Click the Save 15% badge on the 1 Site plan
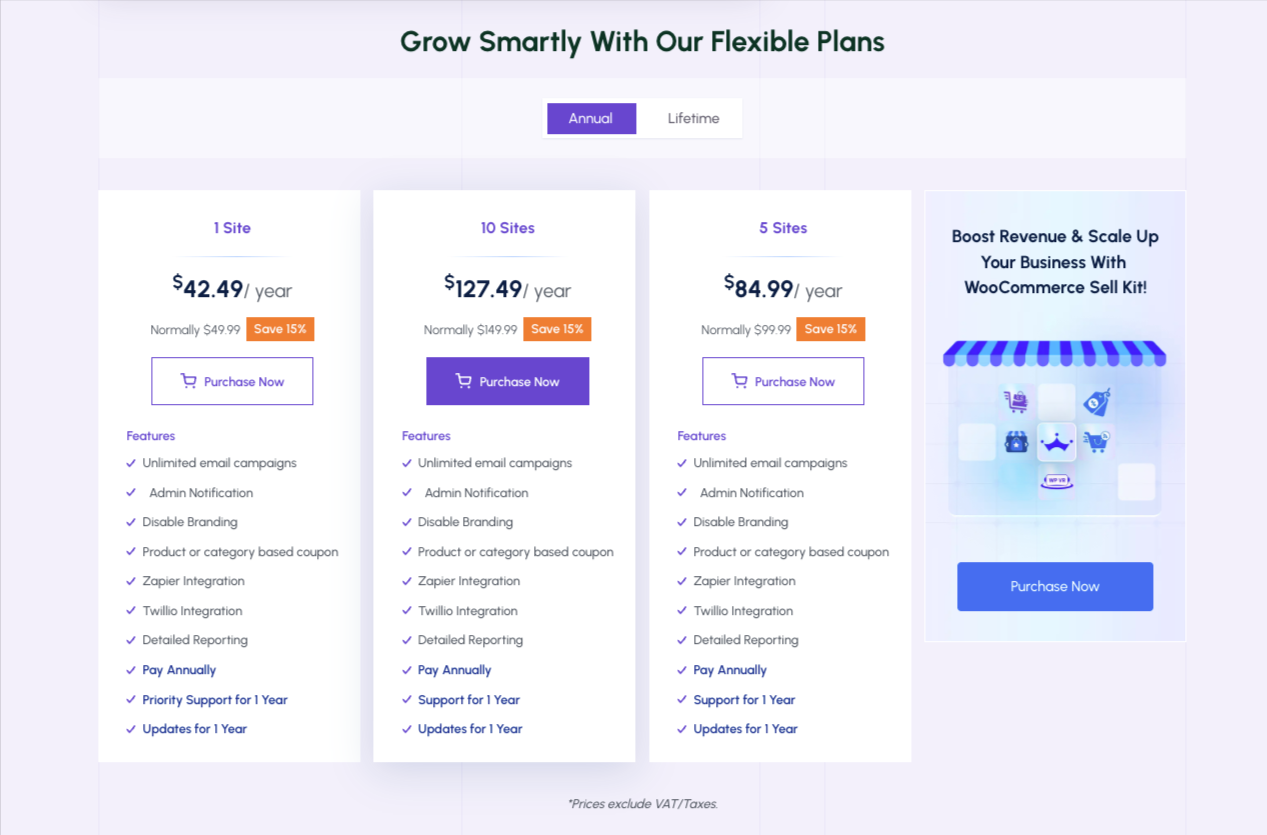The image size is (1267, 835). (x=280, y=329)
